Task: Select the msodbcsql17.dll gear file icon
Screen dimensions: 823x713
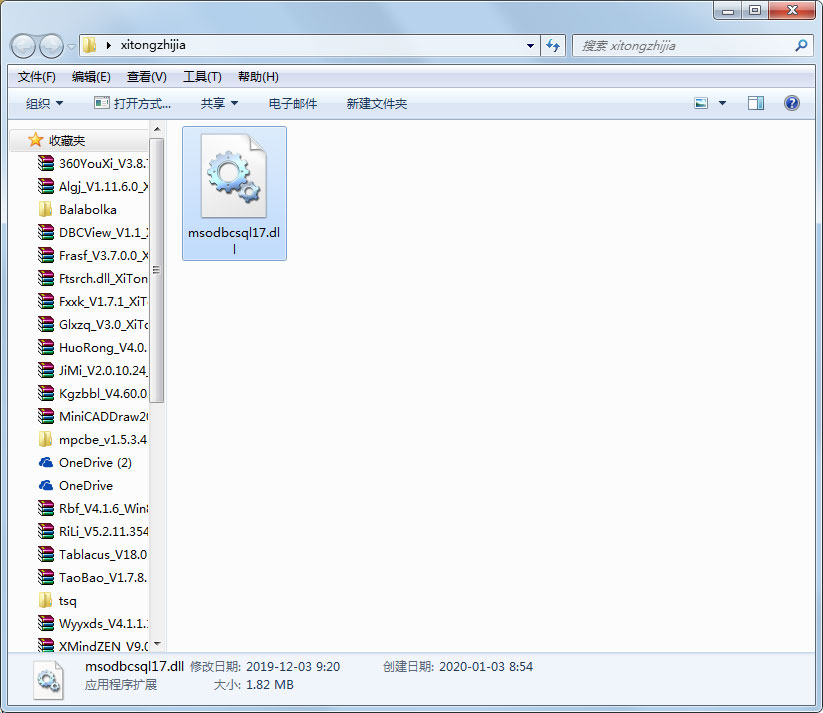Action: click(234, 178)
